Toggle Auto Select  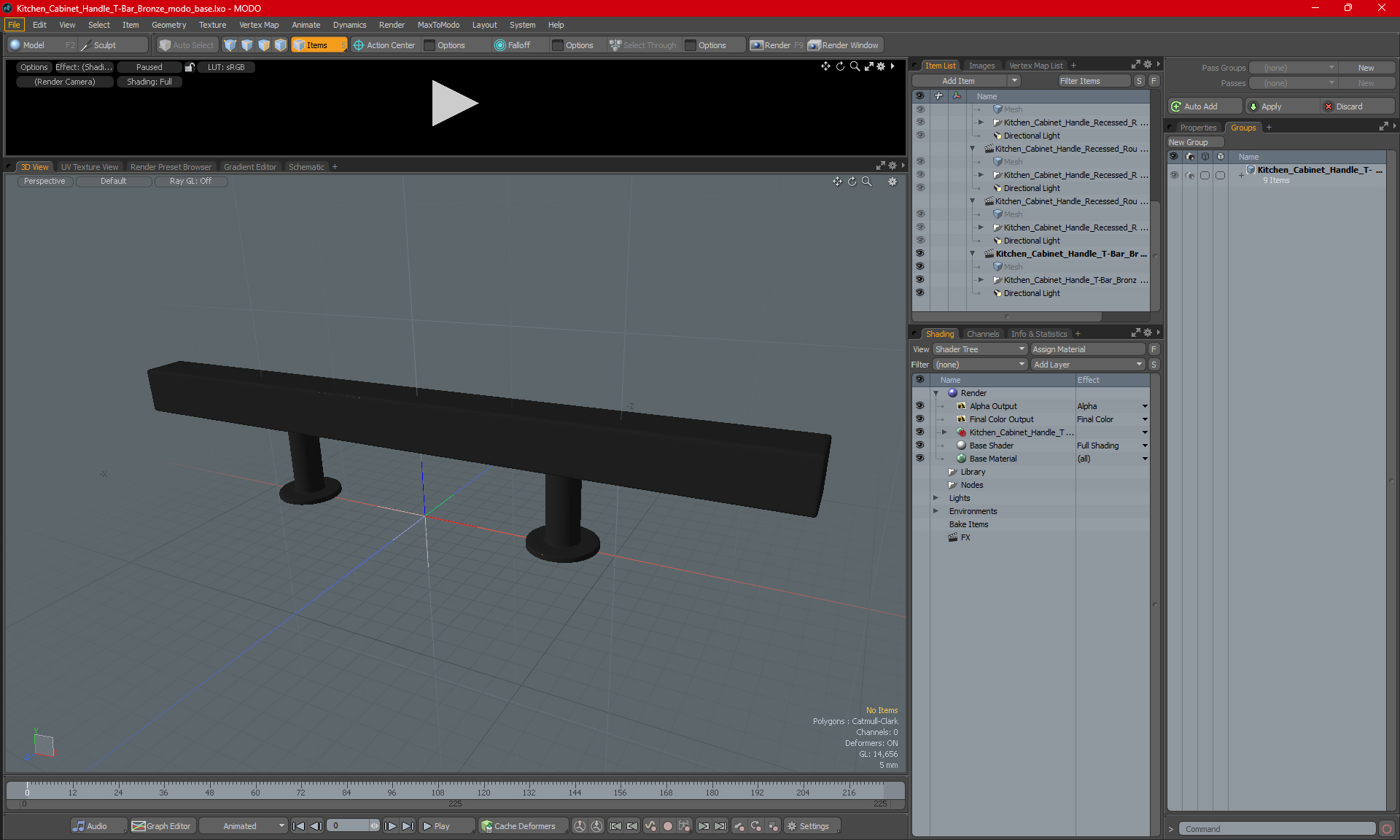(x=187, y=45)
